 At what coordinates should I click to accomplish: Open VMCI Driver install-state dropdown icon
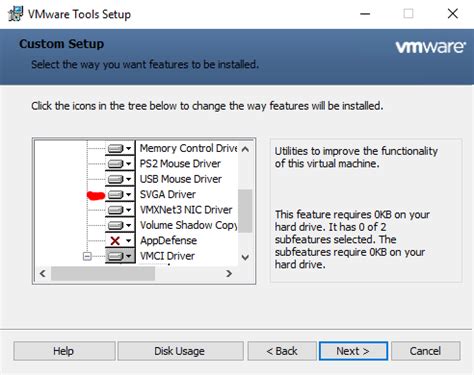(120, 256)
